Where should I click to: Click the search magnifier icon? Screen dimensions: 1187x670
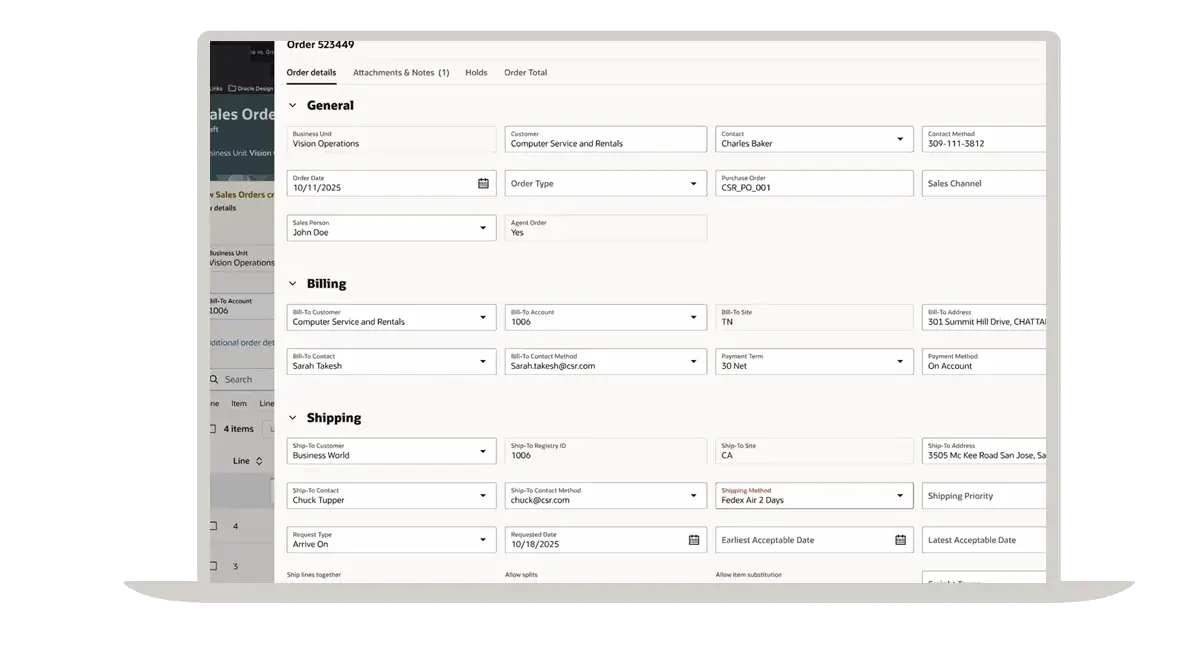tap(215, 380)
